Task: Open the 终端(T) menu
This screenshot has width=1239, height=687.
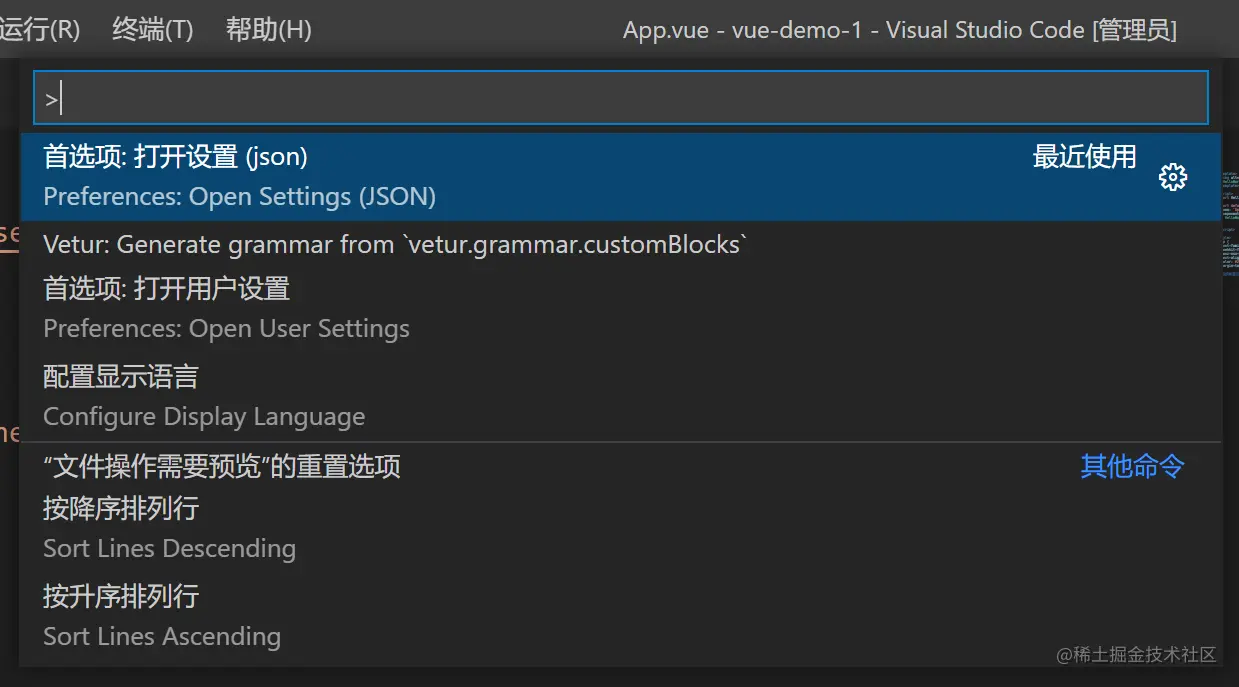Action: coord(152,30)
